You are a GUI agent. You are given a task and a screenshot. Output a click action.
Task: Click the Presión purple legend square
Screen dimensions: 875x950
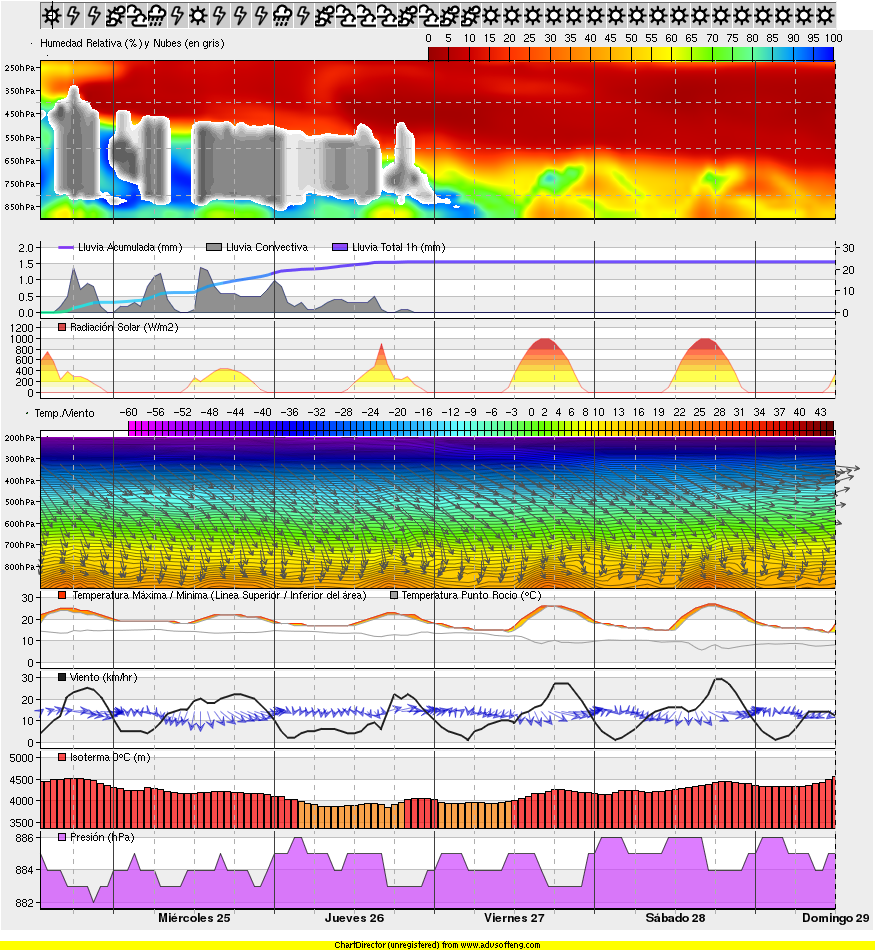(x=62, y=837)
